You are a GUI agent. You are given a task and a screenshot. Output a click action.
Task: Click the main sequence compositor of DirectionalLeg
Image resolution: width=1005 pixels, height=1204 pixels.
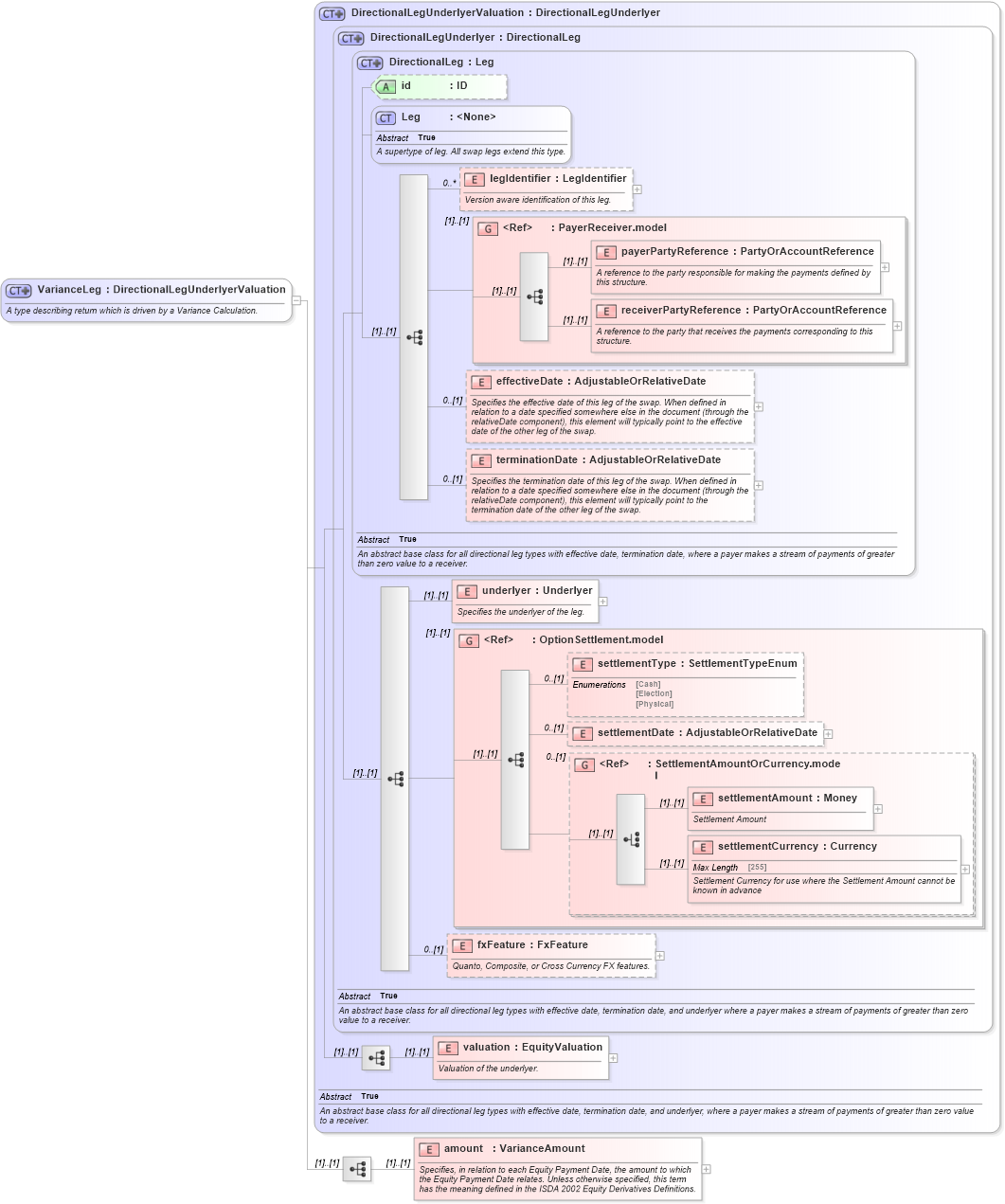point(414,337)
